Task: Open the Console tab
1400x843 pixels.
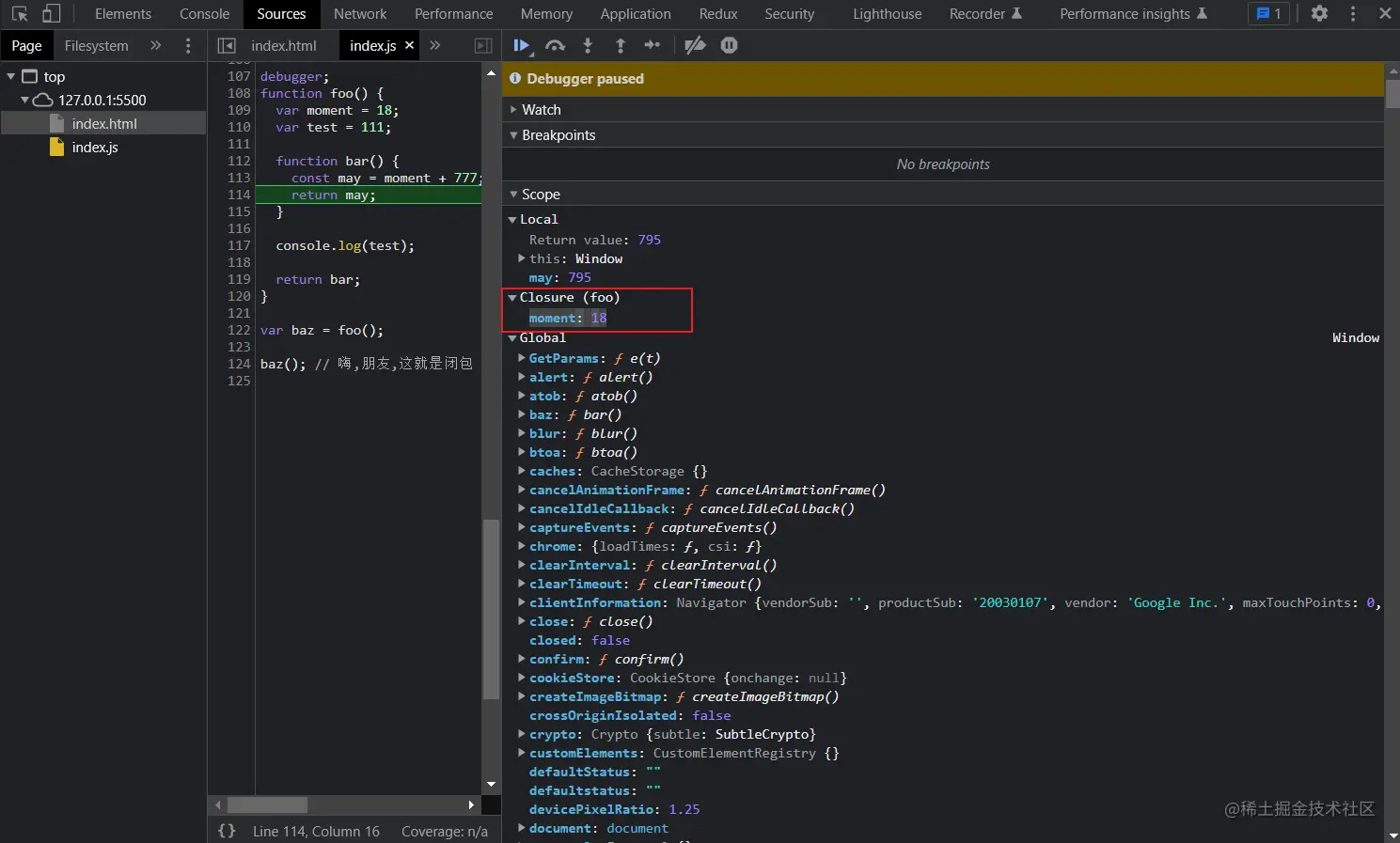Action: (x=204, y=13)
